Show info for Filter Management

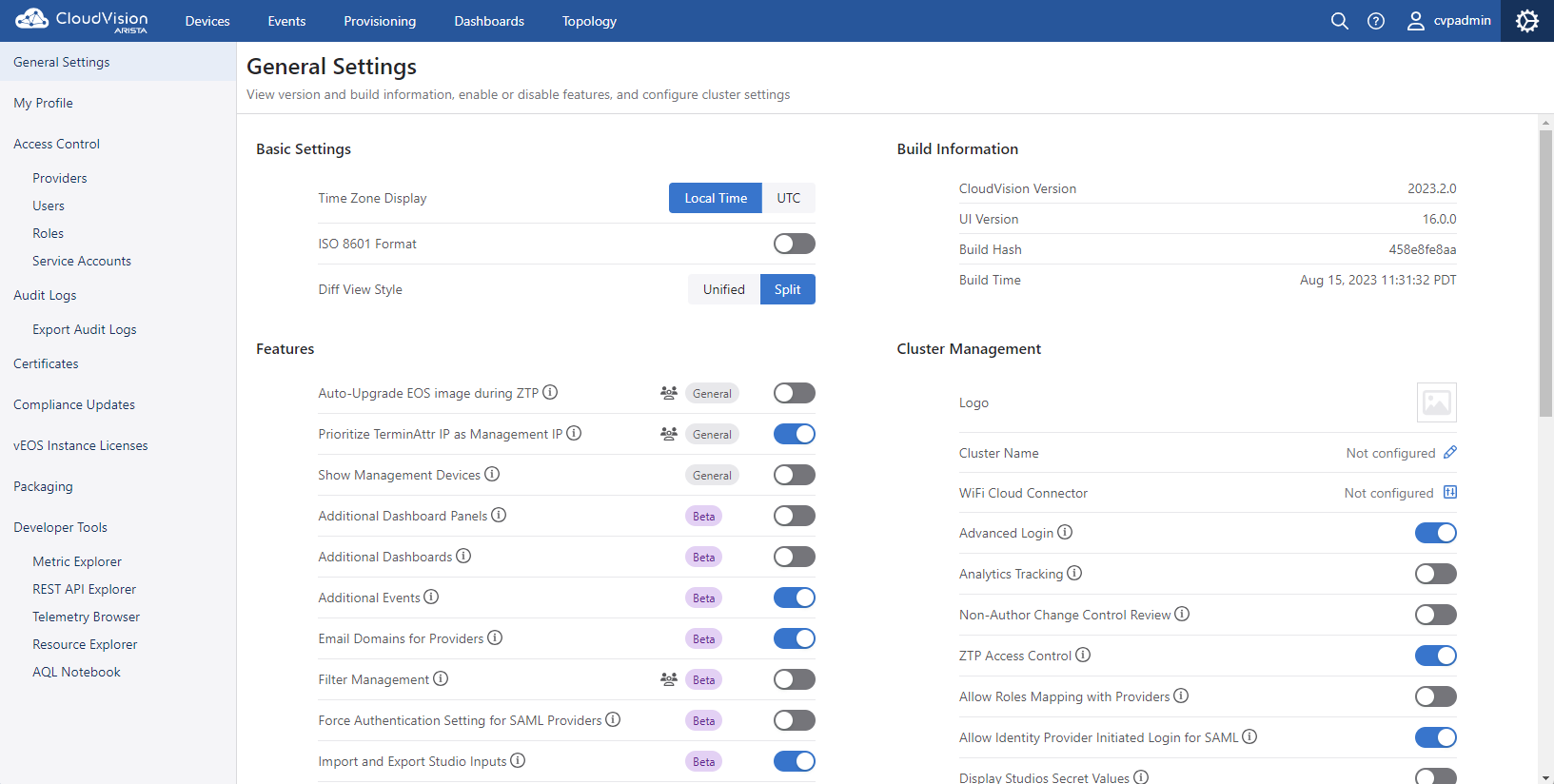tap(441, 678)
